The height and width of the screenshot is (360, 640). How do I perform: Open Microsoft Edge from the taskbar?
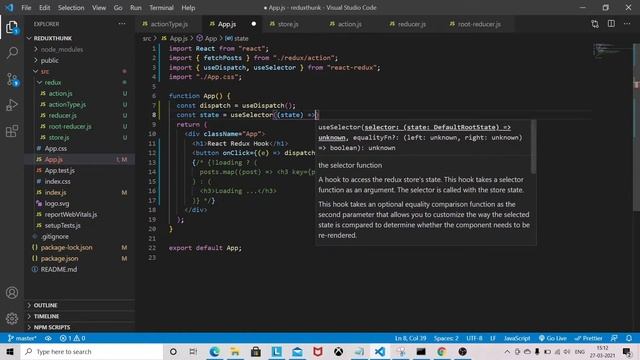[x=214, y=351]
